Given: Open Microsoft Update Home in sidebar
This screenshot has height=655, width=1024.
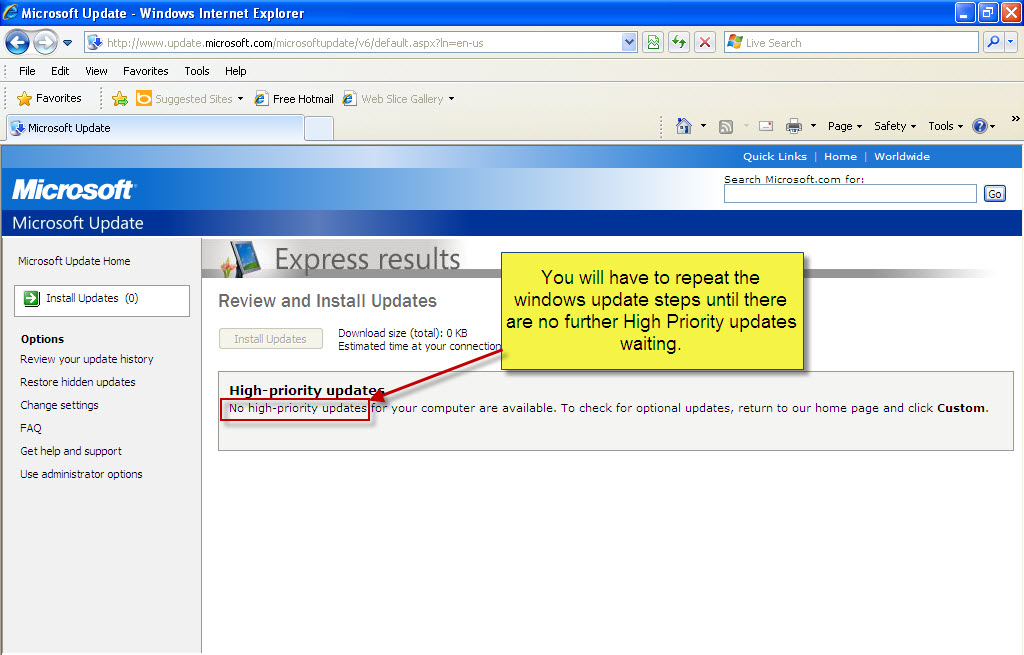Looking at the screenshot, I should (x=74, y=261).
